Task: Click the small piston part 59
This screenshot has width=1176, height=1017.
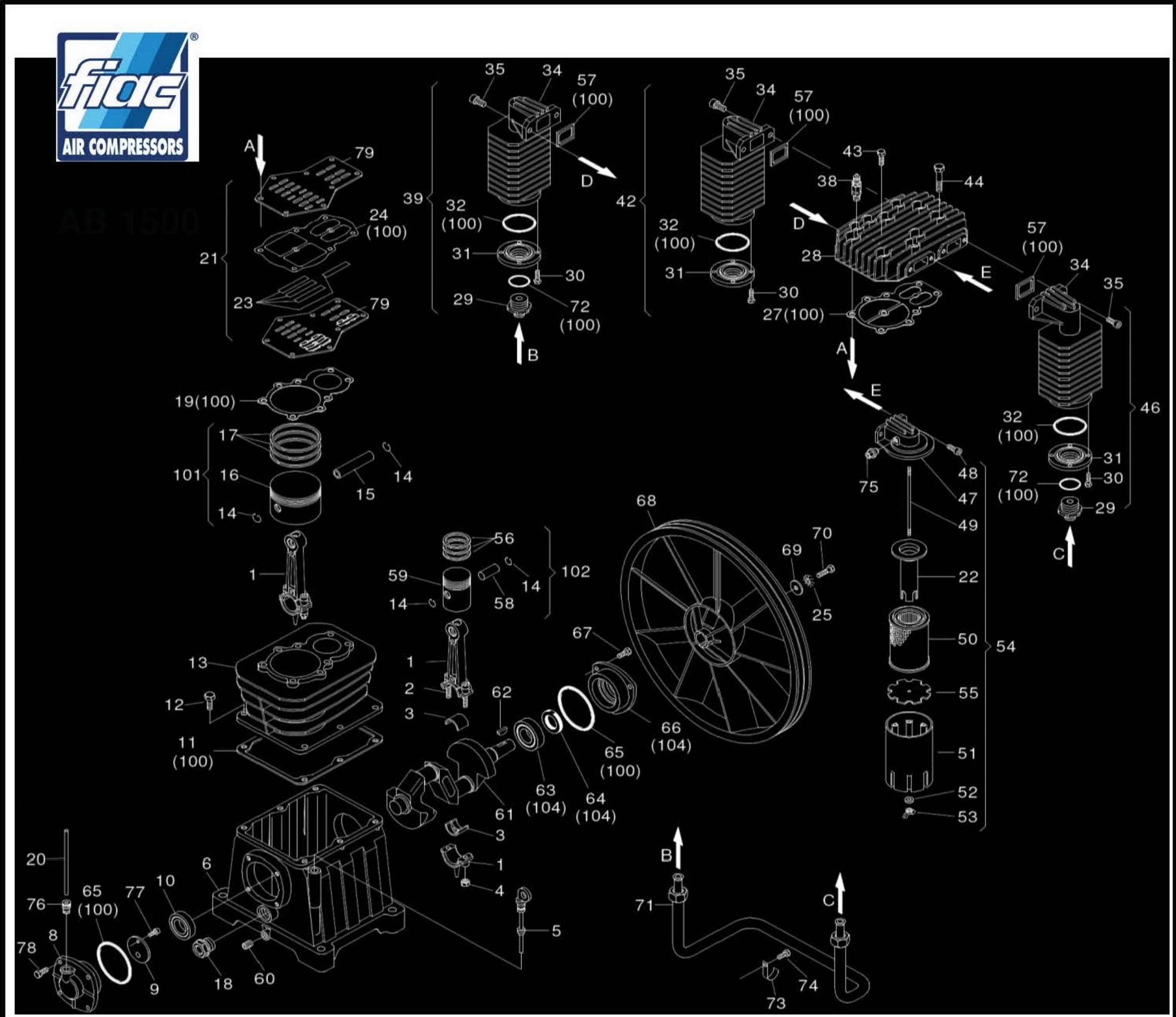Action: [456, 589]
